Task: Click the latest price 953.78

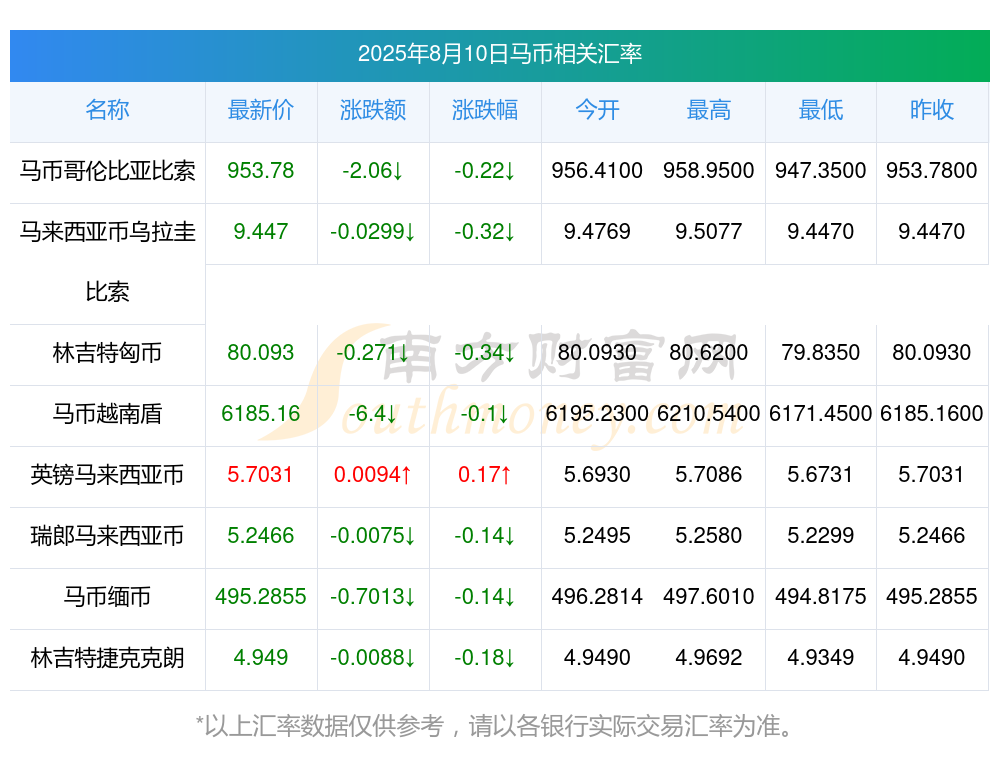Action: point(261,171)
